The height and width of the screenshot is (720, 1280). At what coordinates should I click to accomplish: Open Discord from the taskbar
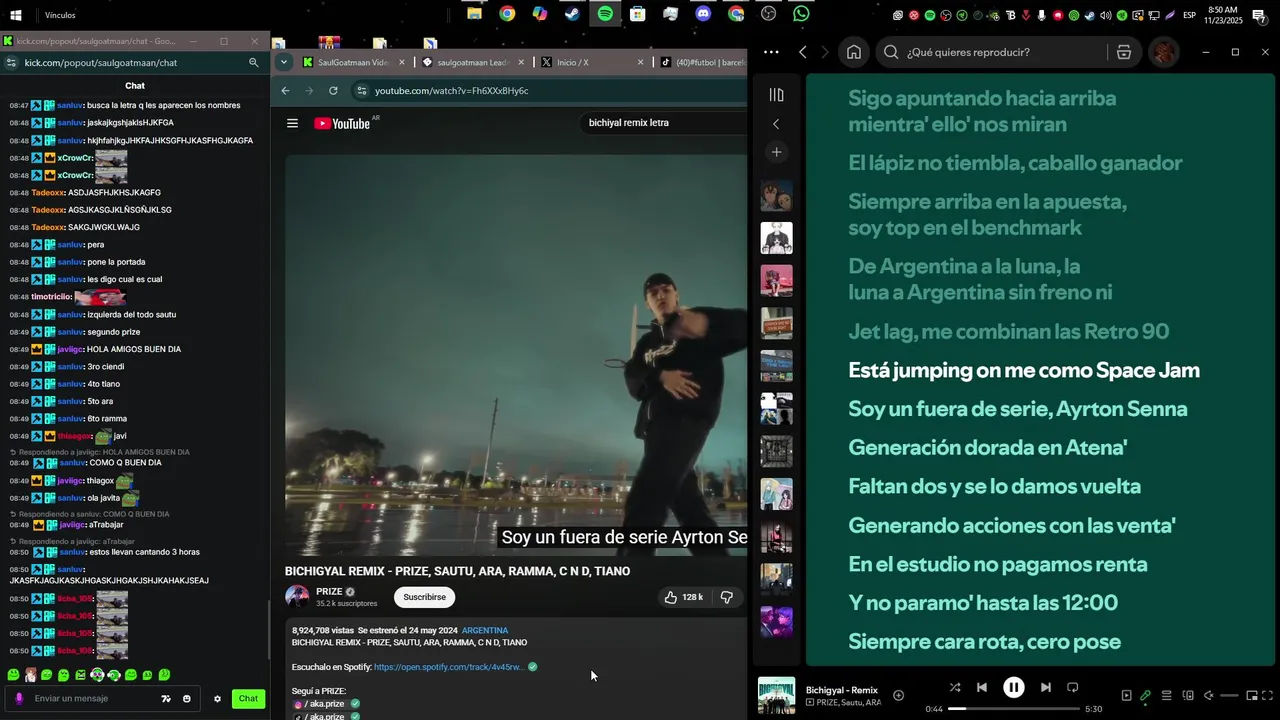[703, 14]
